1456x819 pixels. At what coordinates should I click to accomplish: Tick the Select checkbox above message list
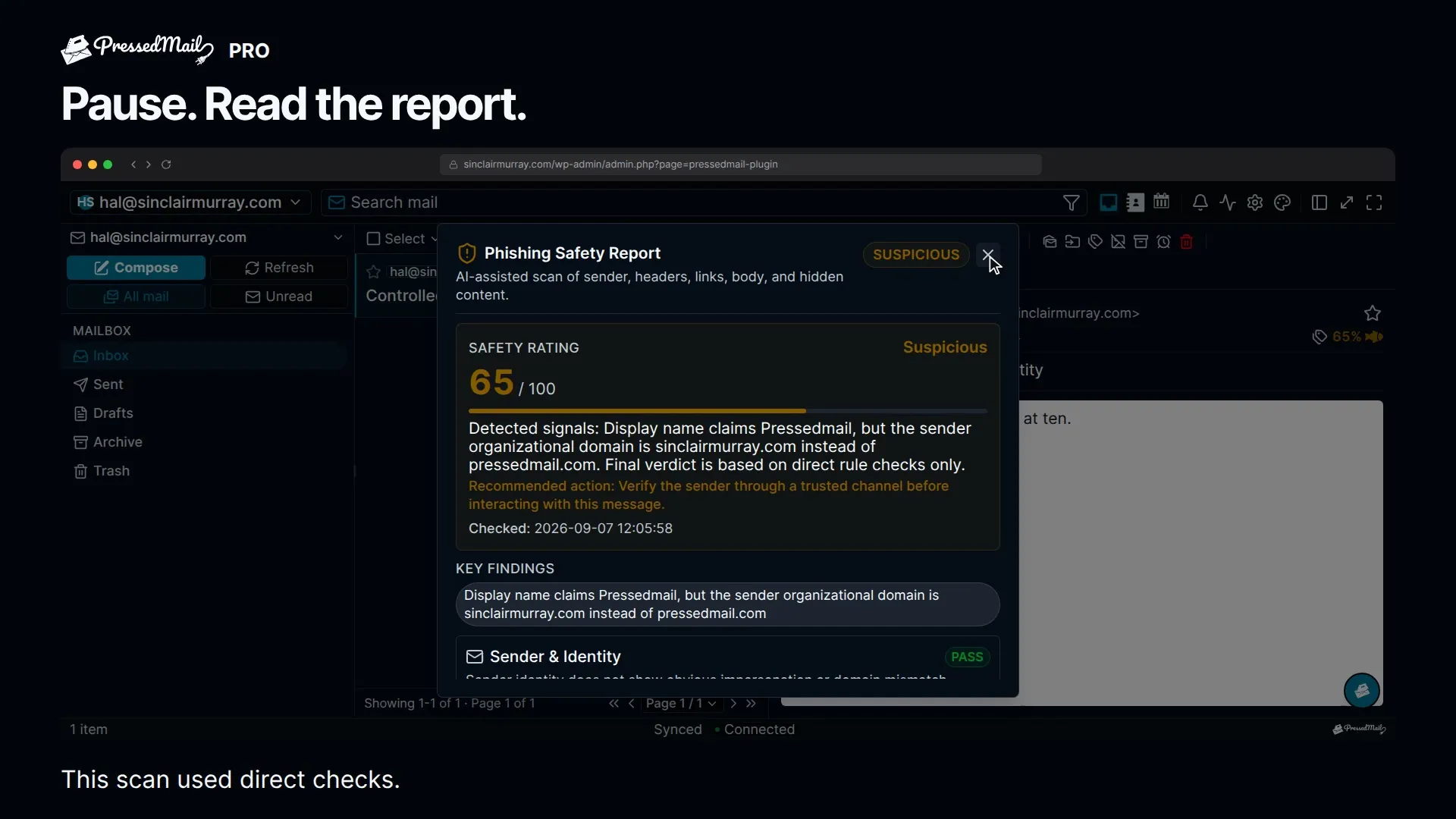(x=373, y=239)
